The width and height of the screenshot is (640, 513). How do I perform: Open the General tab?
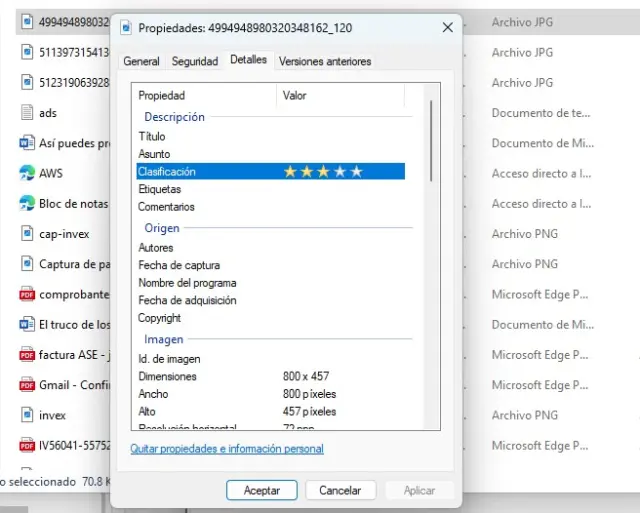[141, 61]
